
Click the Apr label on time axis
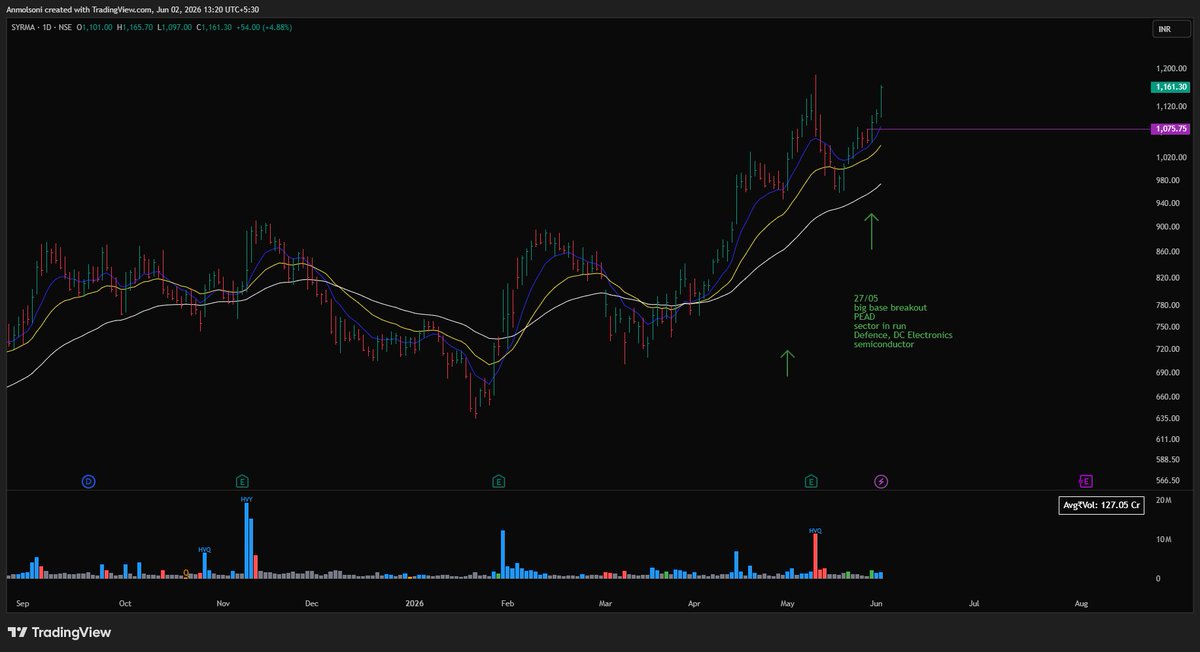[x=694, y=604]
